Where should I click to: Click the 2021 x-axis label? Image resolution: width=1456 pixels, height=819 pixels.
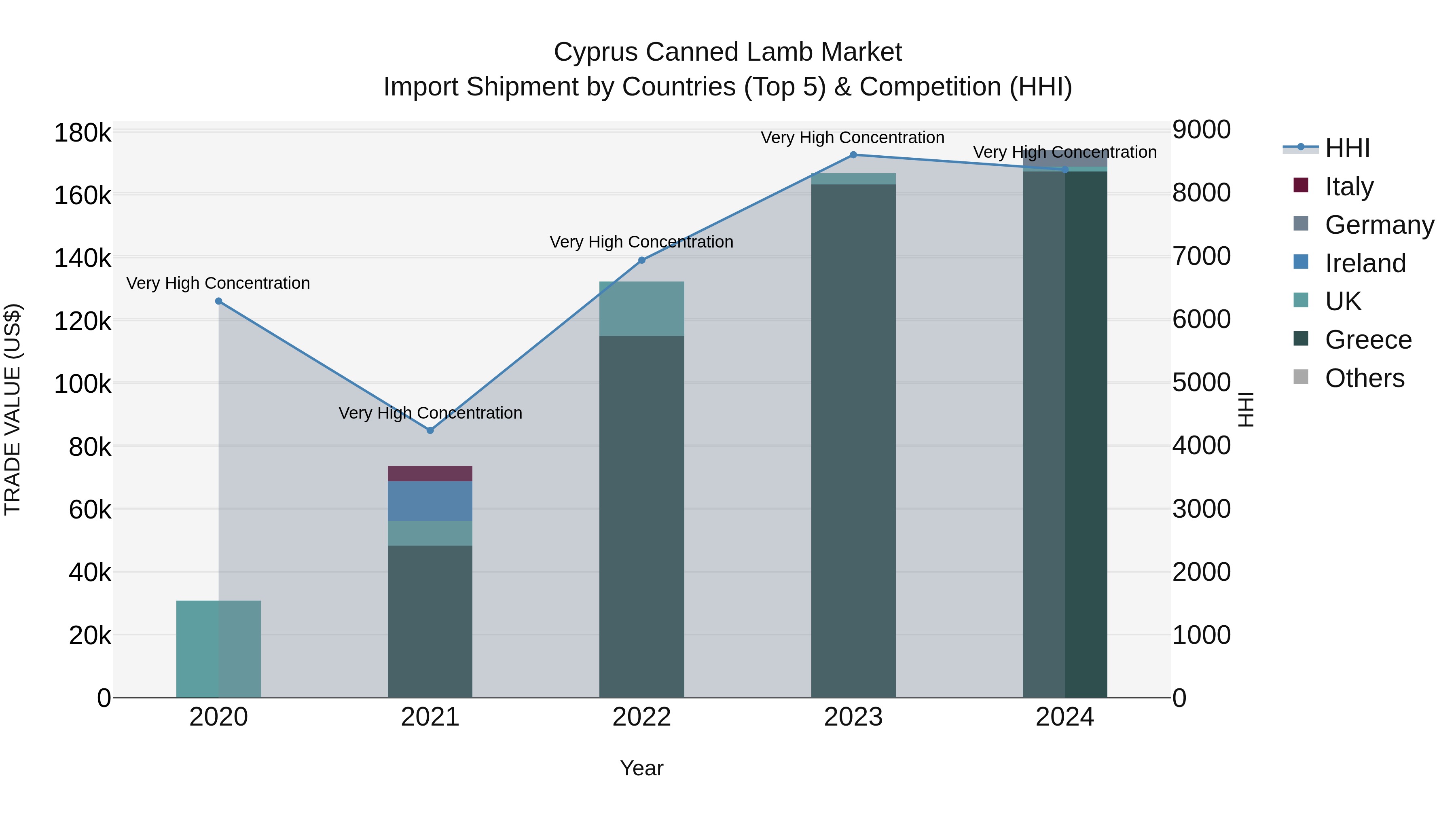430,717
